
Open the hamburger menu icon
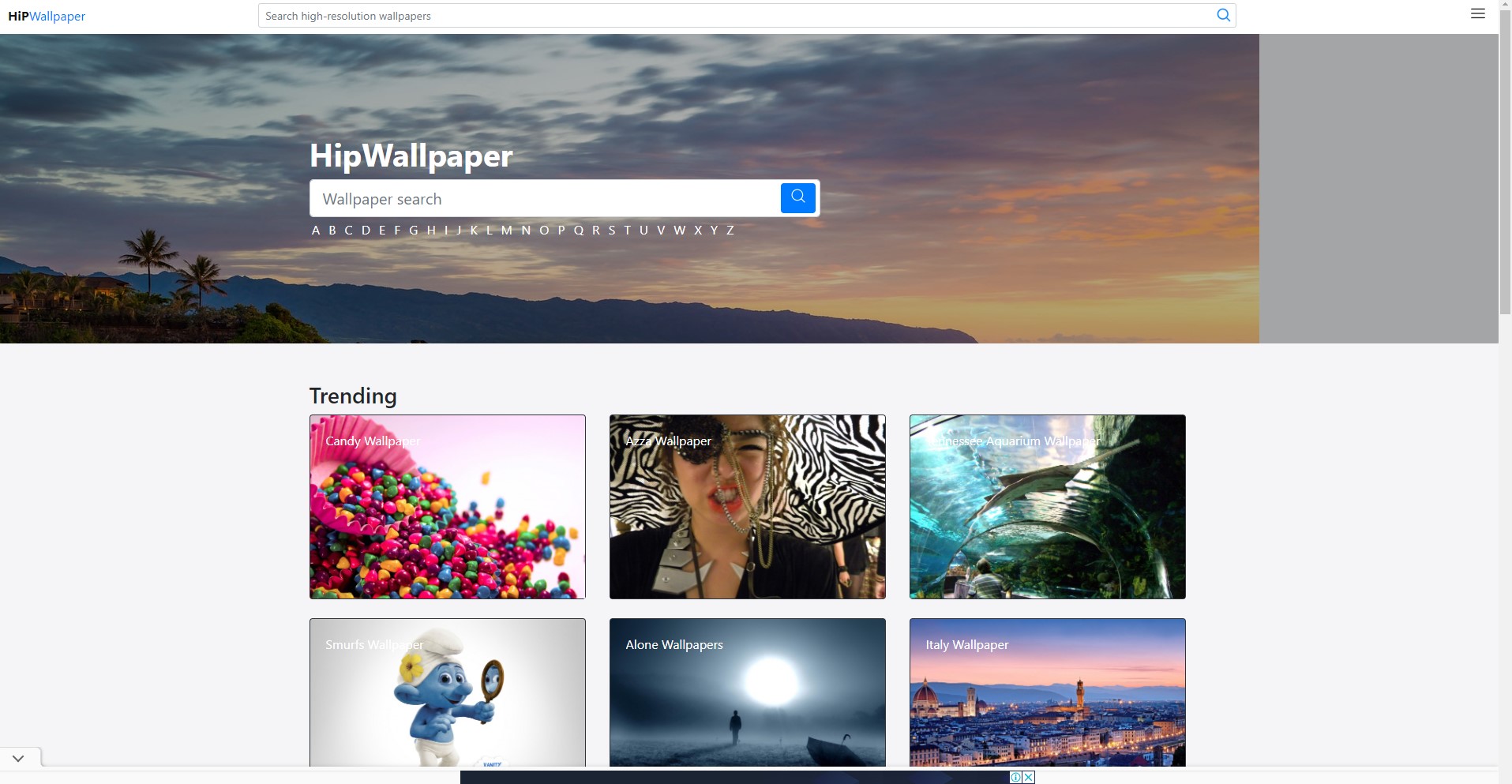coord(1478,14)
